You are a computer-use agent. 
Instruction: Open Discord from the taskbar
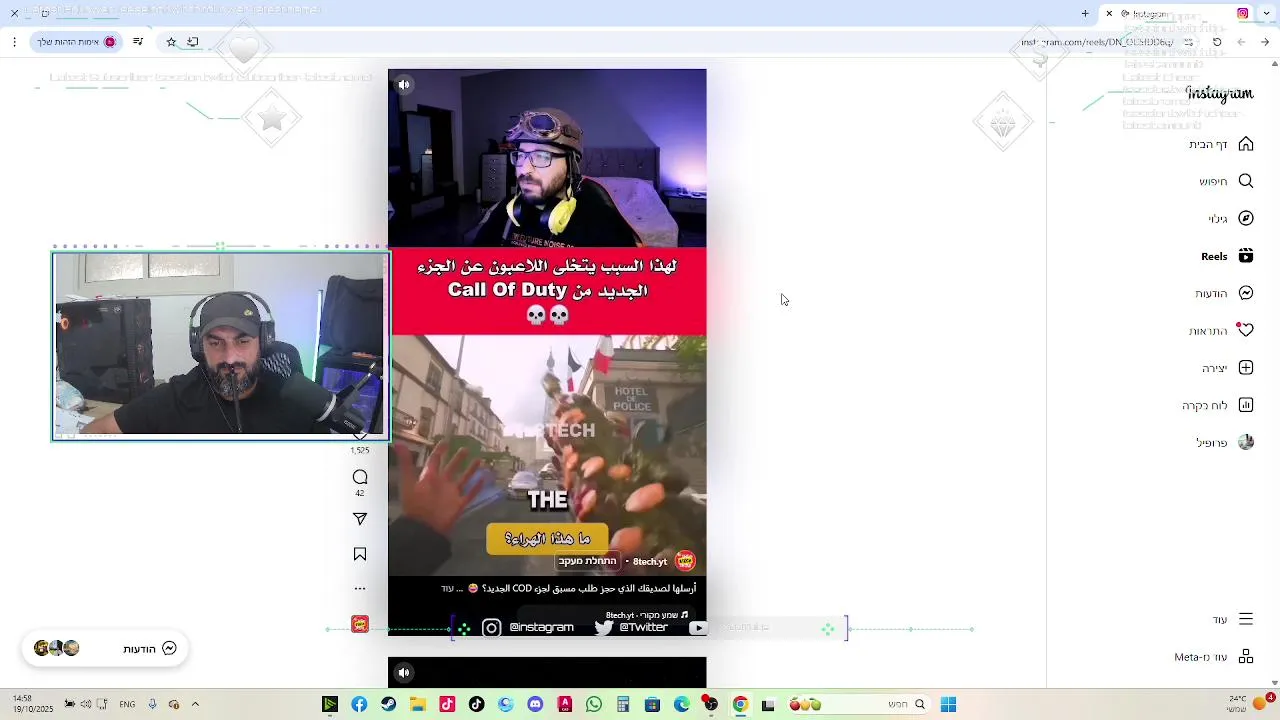click(x=535, y=705)
